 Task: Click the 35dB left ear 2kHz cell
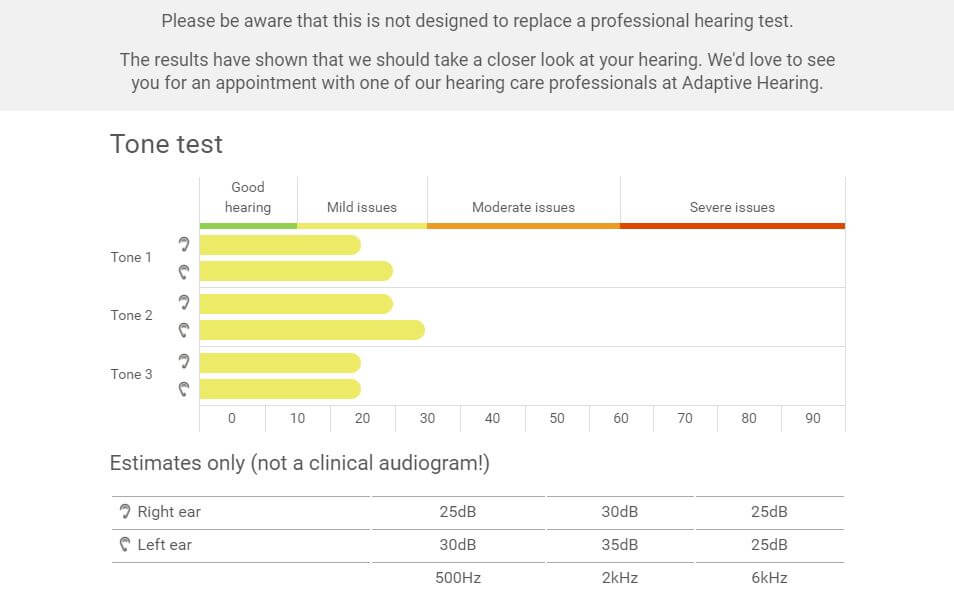pos(620,545)
